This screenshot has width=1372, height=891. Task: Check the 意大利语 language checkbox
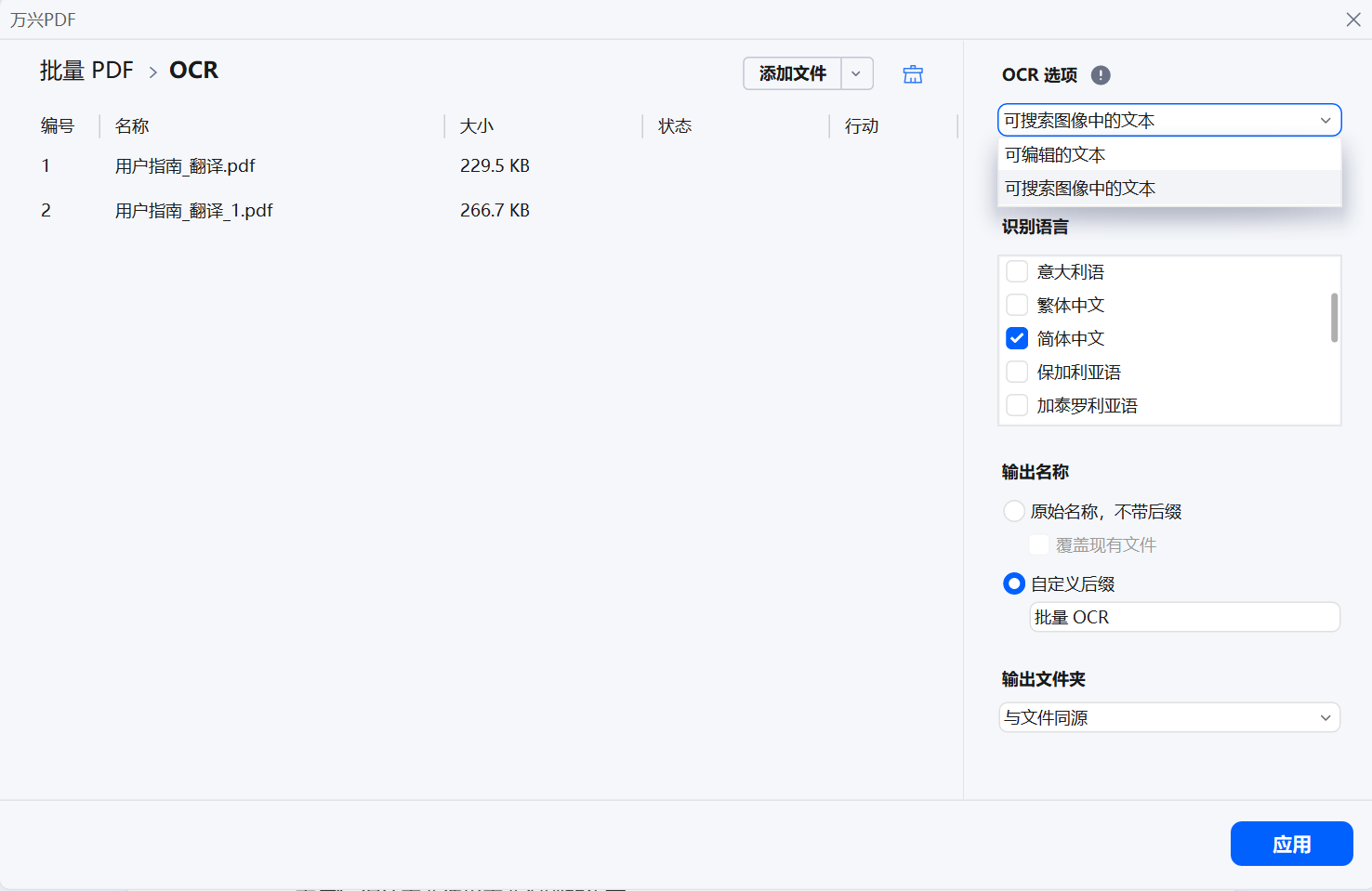pos(1017,271)
